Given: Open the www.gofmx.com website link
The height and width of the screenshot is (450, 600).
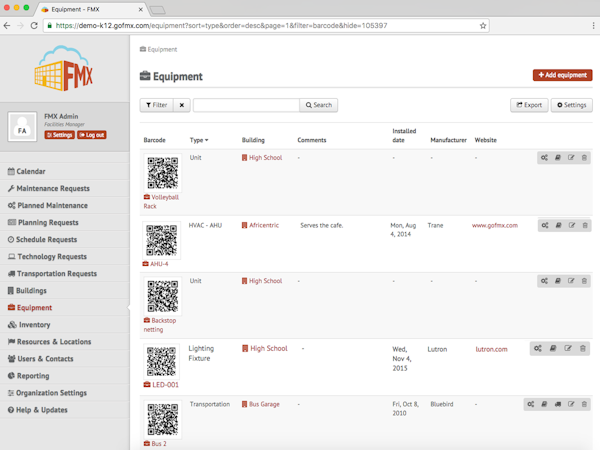Looking at the screenshot, I should [x=495, y=225].
